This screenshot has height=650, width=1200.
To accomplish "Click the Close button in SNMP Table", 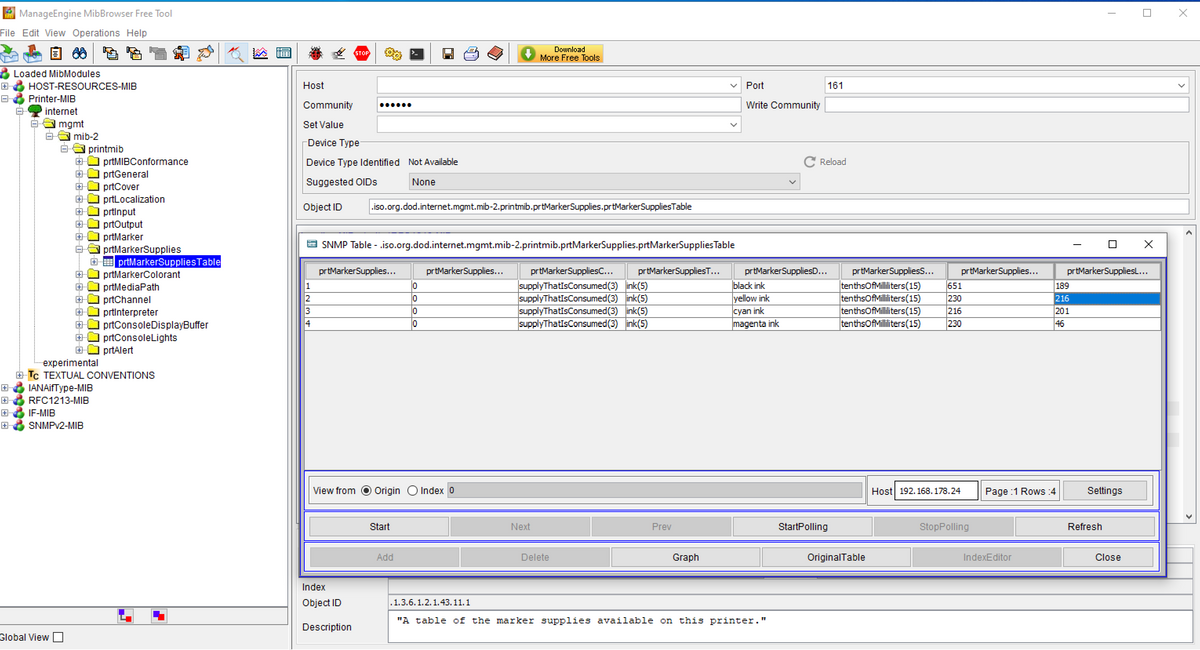I will (x=1108, y=557).
